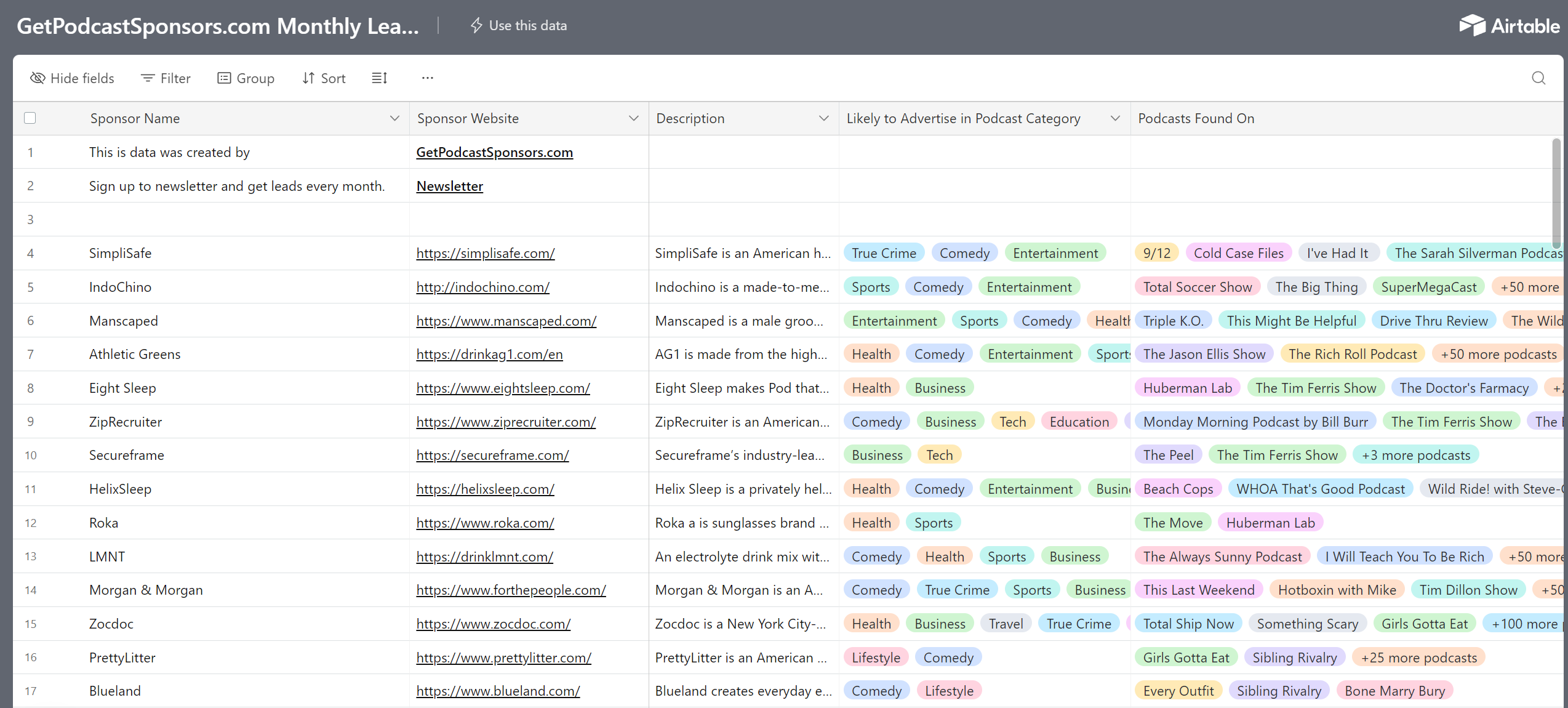Screen dimensions: 1568x708
Task: Click the Sponsor Website header label
Action: point(468,118)
